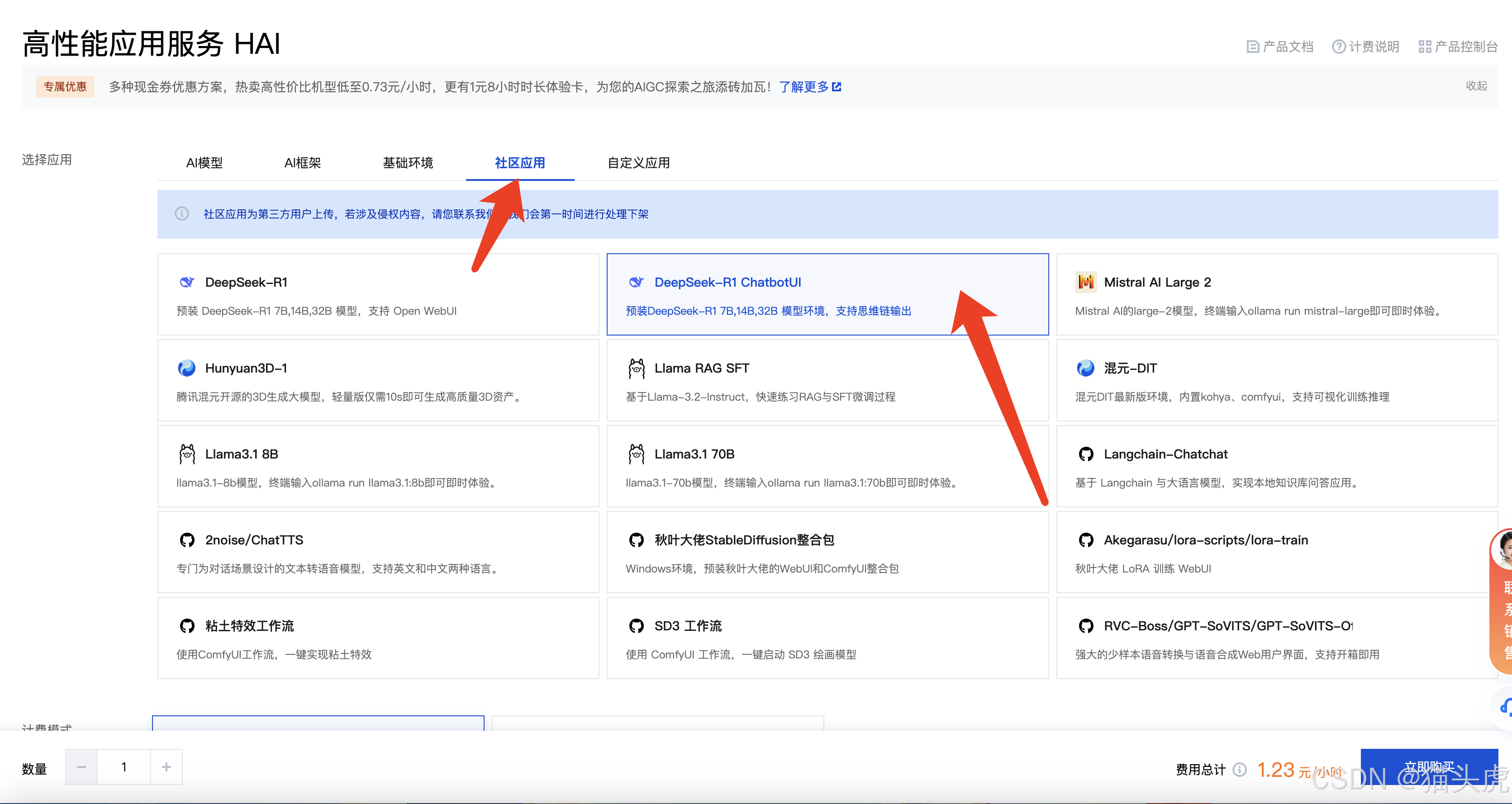Decrease quantity with the minus button
This screenshot has height=804, width=1512.
click(81, 767)
